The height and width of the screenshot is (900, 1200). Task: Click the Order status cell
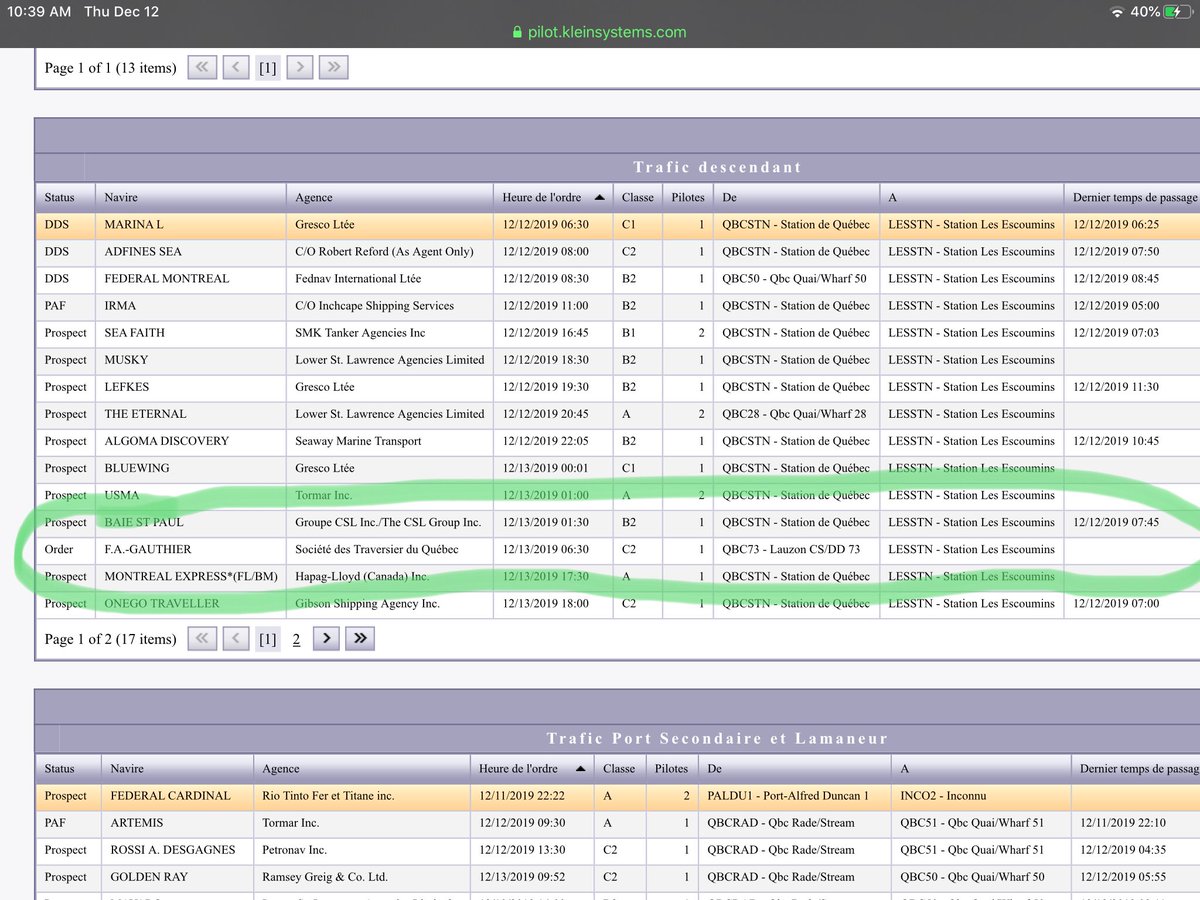point(65,549)
